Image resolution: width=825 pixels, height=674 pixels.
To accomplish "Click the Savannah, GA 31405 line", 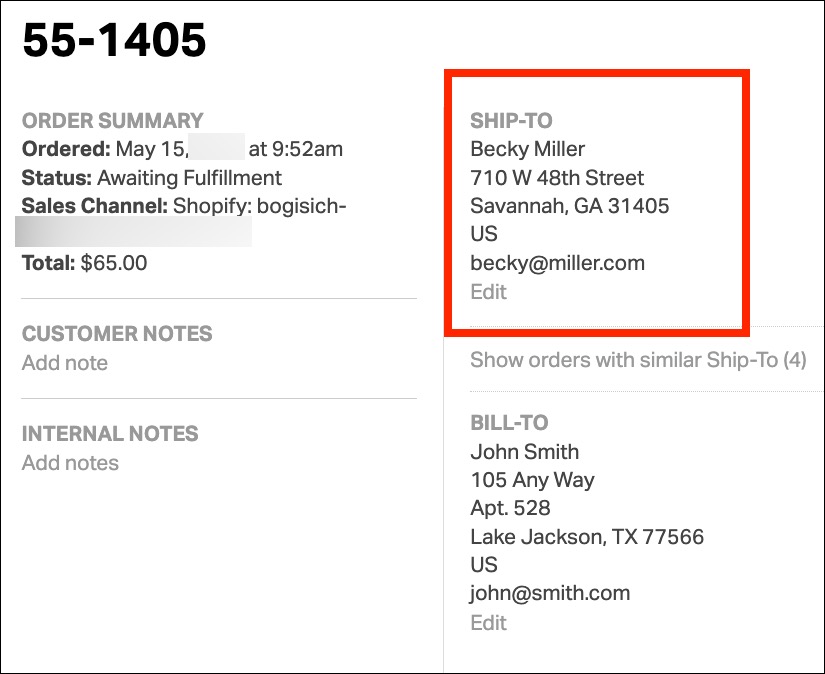I will click(569, 206).
